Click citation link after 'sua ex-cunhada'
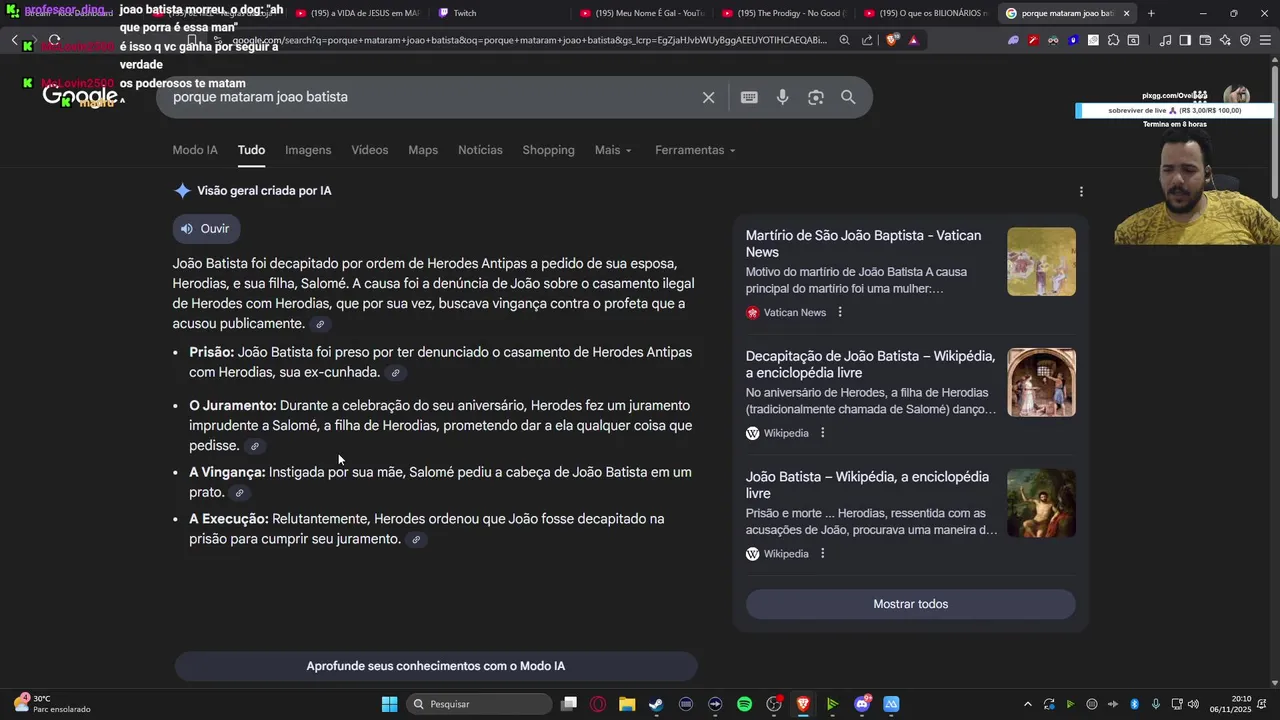 click(395, 373)
